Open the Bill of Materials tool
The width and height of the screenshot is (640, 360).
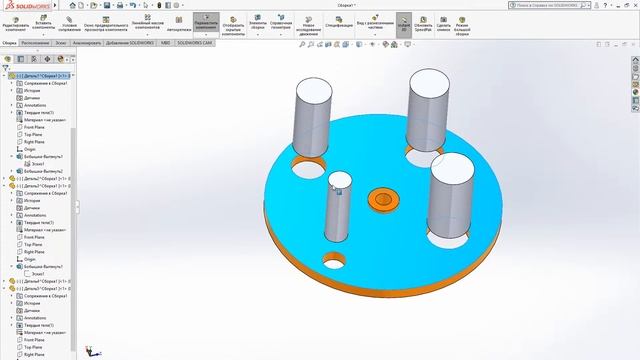point(339,22)
